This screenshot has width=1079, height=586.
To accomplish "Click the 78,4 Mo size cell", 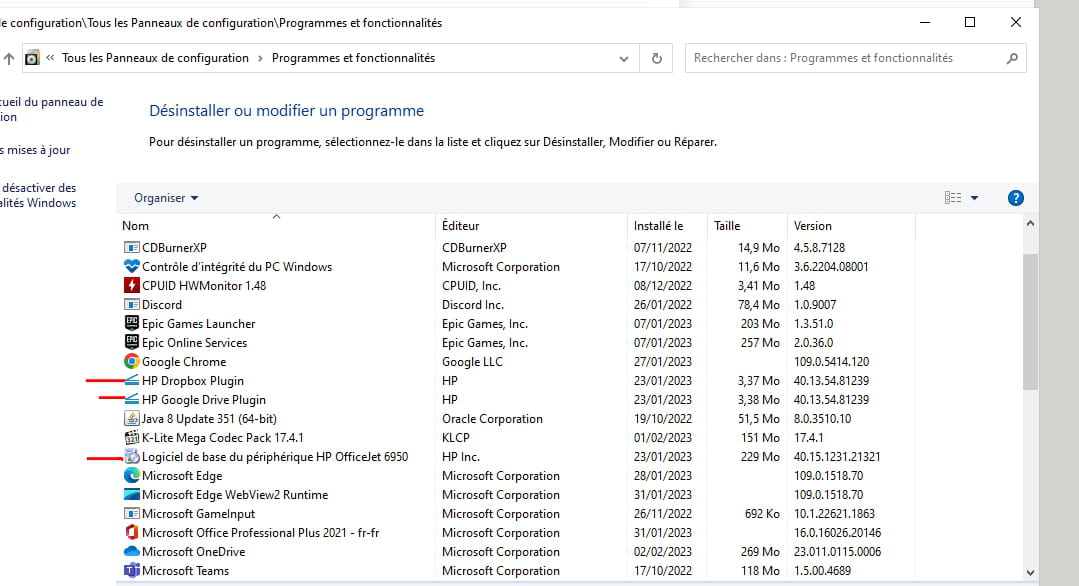I will (x=758, y=304).
